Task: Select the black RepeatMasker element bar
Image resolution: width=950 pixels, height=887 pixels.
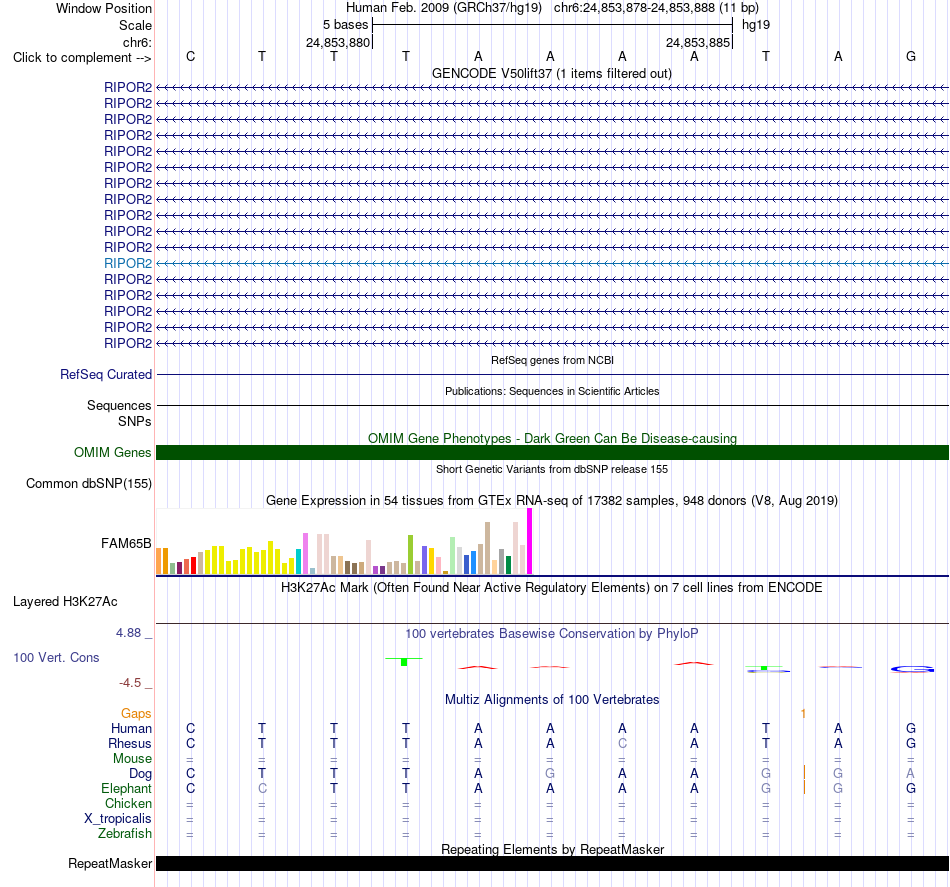Action: pos(552,863)
